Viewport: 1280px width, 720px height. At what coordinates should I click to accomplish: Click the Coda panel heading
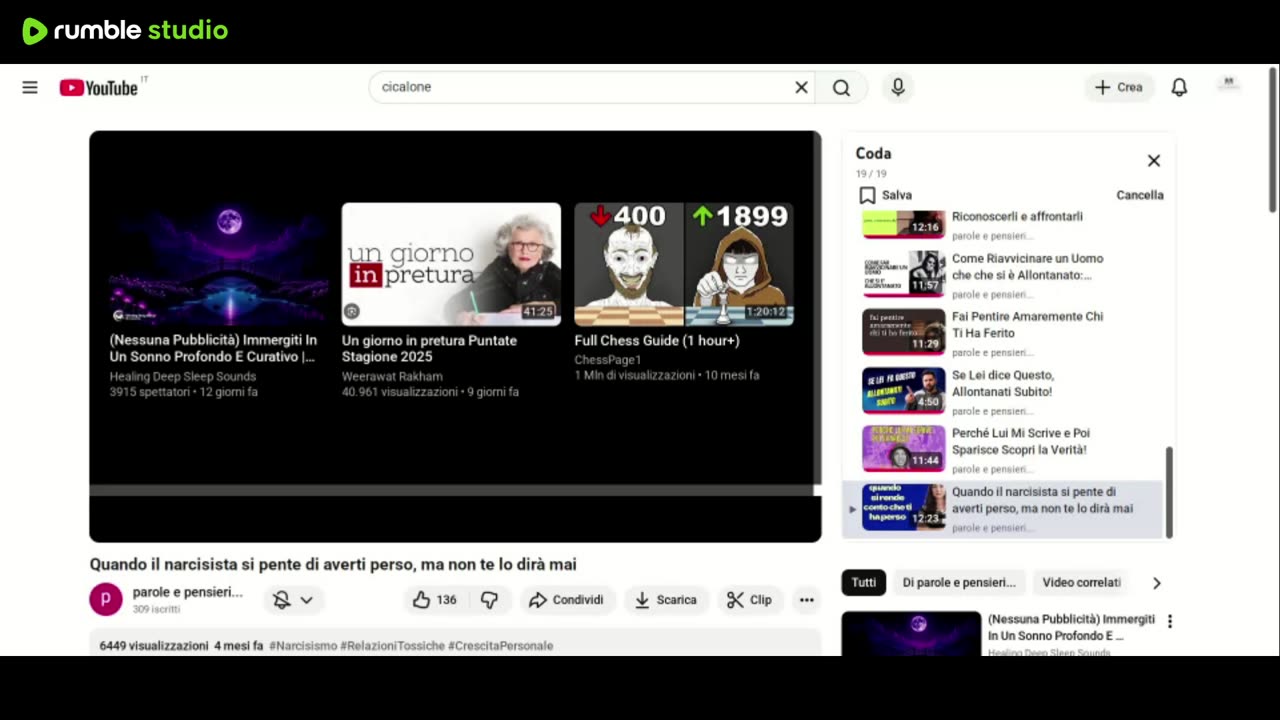coord(873,153)
